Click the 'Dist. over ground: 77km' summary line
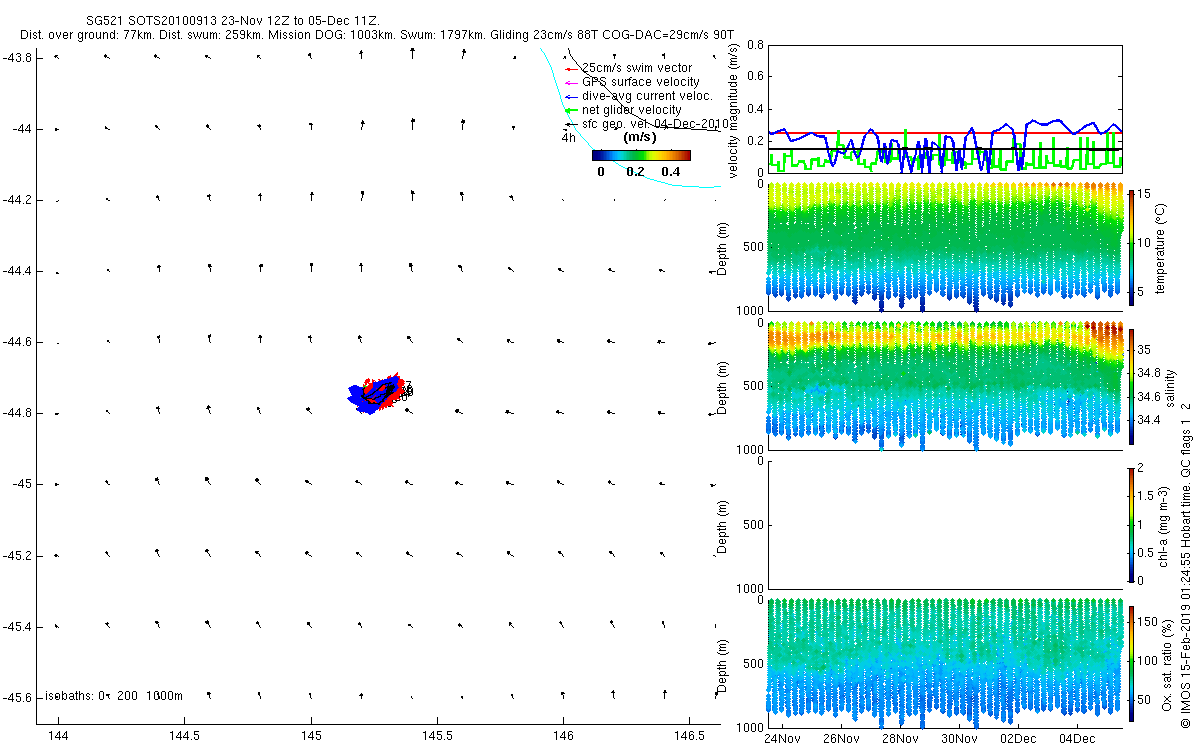The height and width of the screenshot is (750, 1200). [x=376, y=34]
